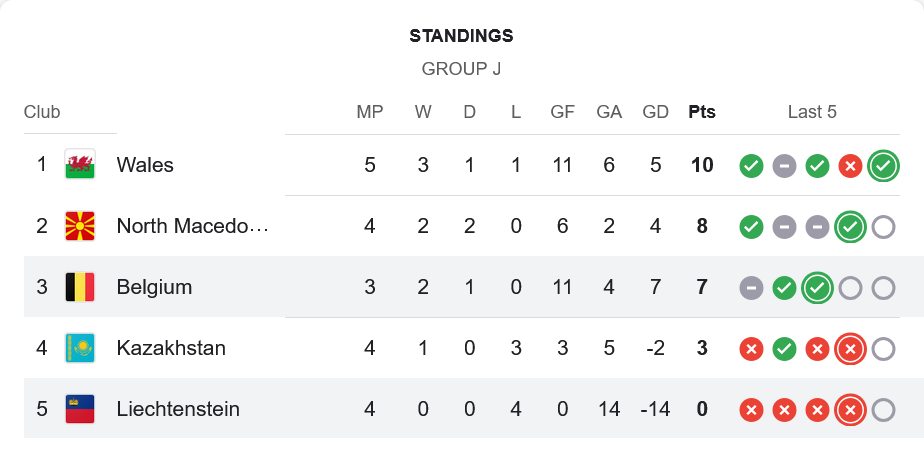Click North Macedonia's ringed latest win icon

[850, 227]
